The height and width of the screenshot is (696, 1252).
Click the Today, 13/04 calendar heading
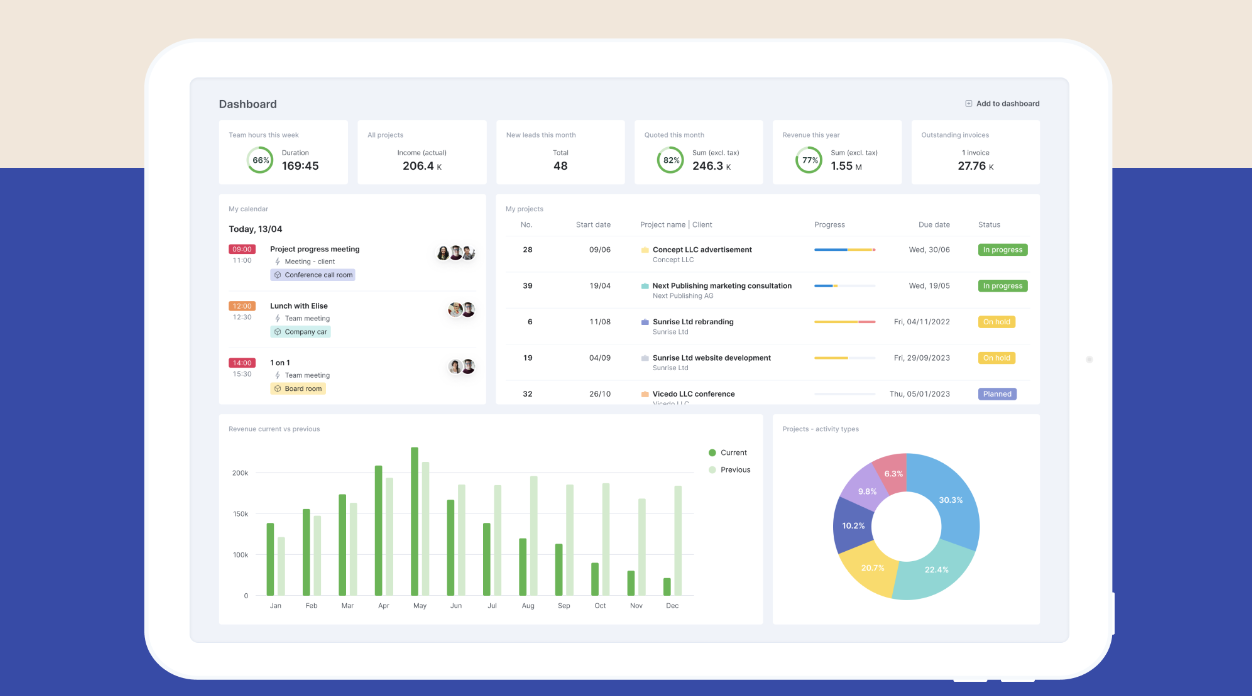pos(255,229)
